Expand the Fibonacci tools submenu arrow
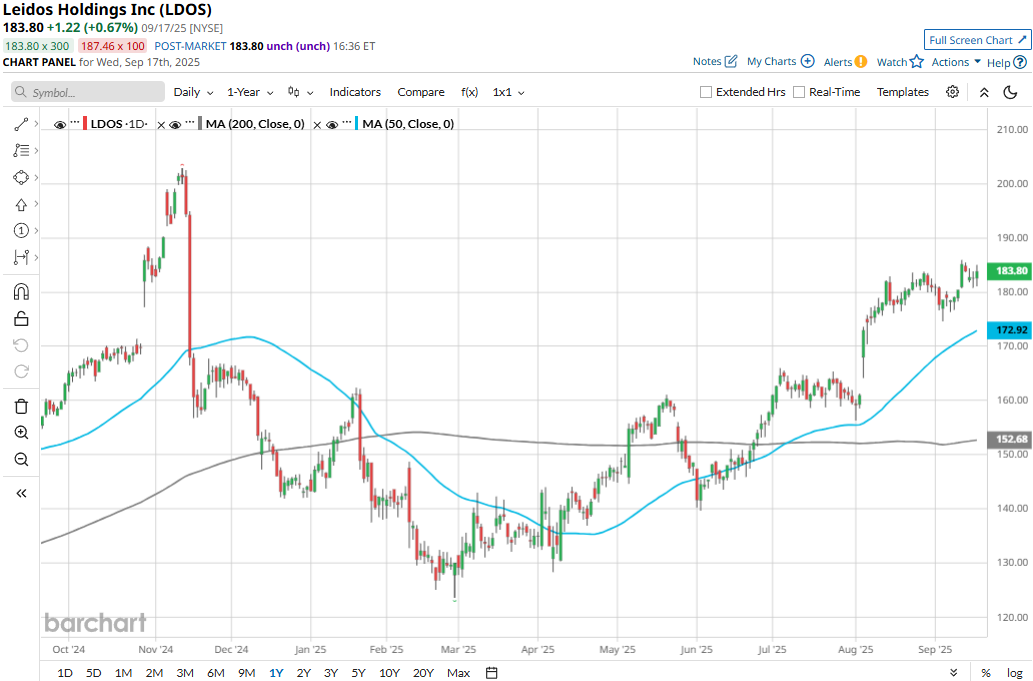The image size is (1033, 681). pyautogui.click(x=36, y=151)
